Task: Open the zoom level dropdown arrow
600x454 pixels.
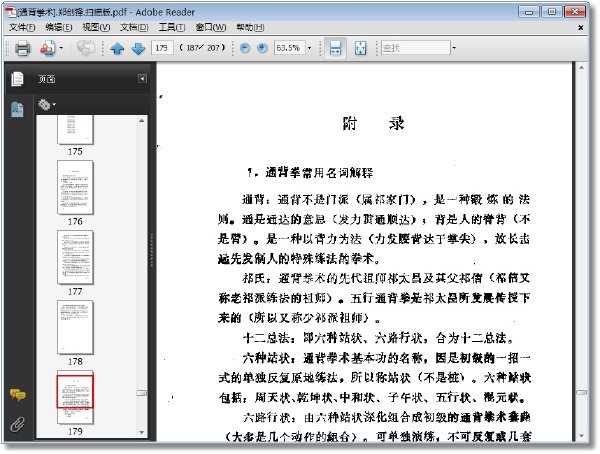Action: click(x=310, y=48)
